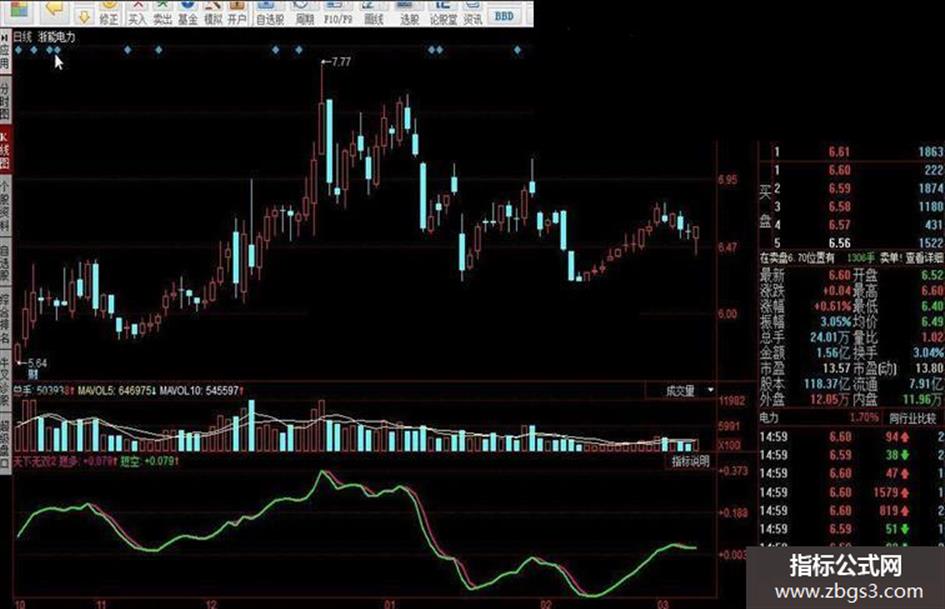Switch to 分时图 sidebar tab
Image resolution: width=945 pixels, height=609 pixels.
coord(5,99)
